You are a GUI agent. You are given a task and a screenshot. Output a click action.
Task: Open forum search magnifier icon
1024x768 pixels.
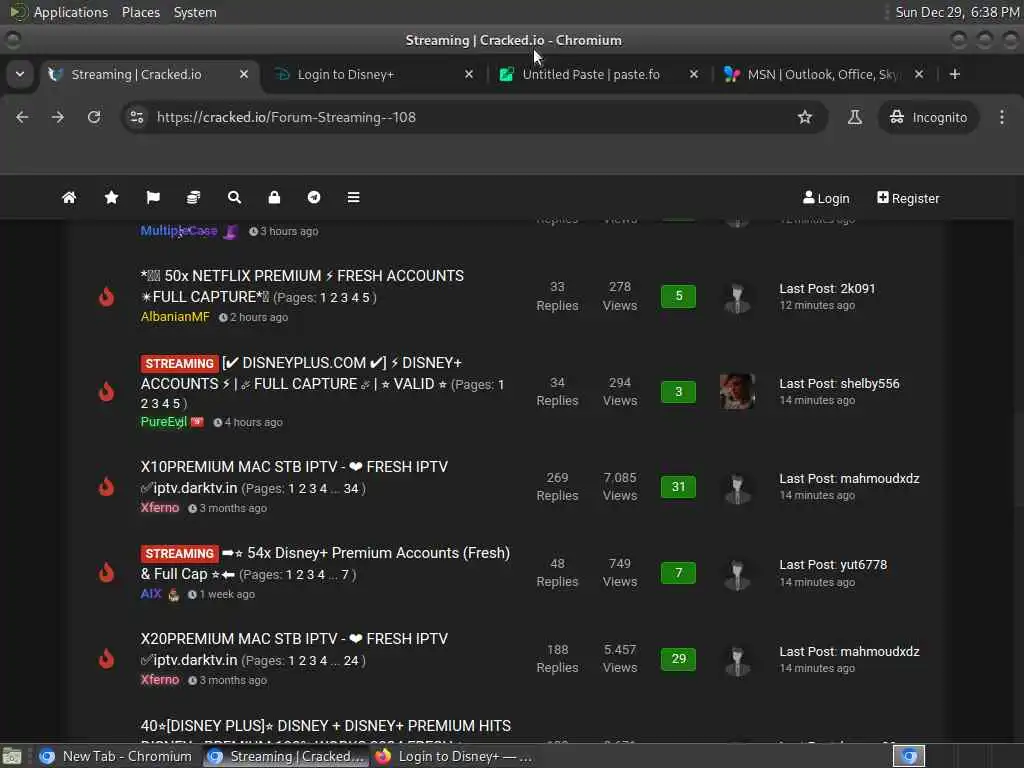tap(234, 197)
